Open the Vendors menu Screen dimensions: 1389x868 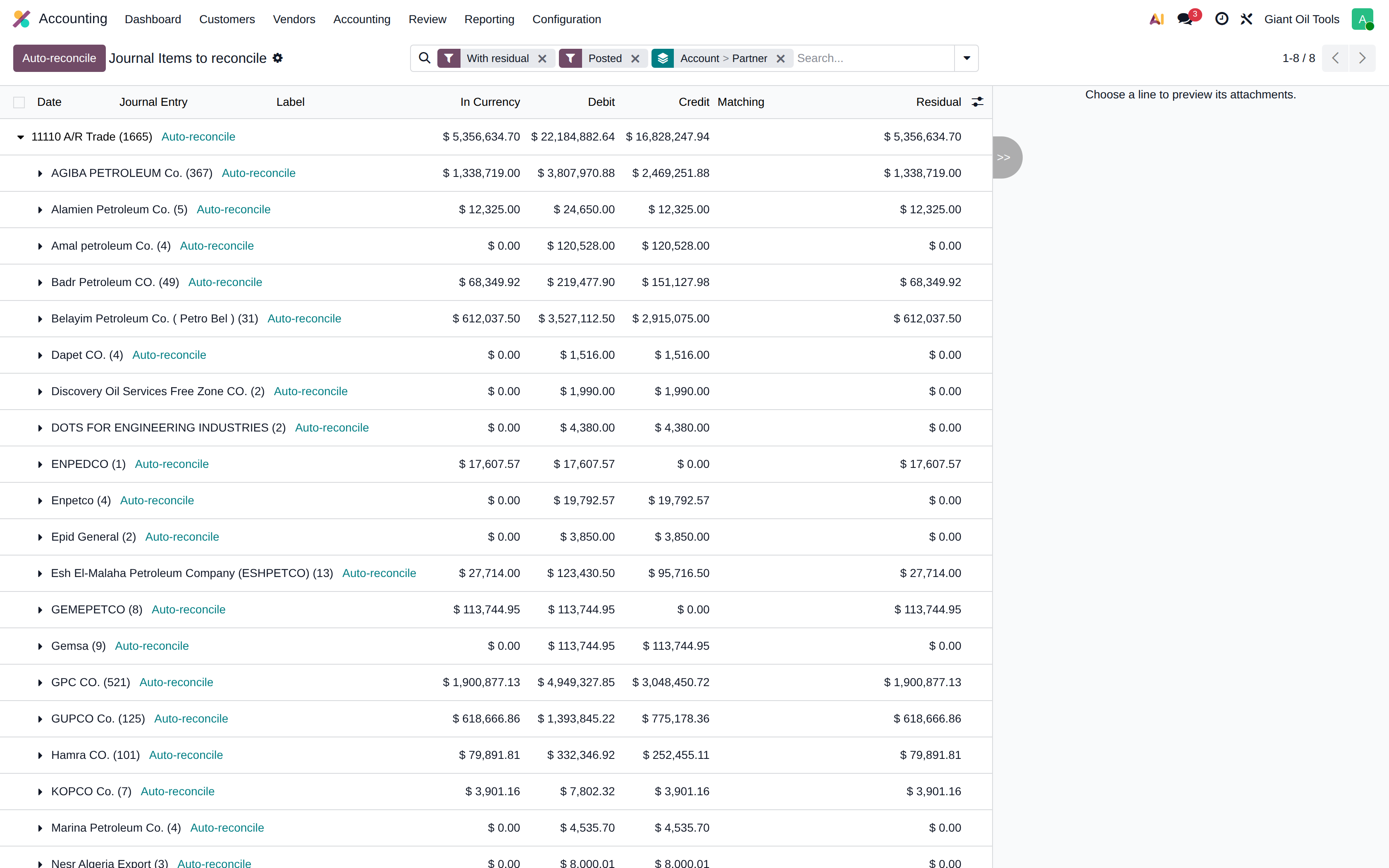click(x=294, y=19)
